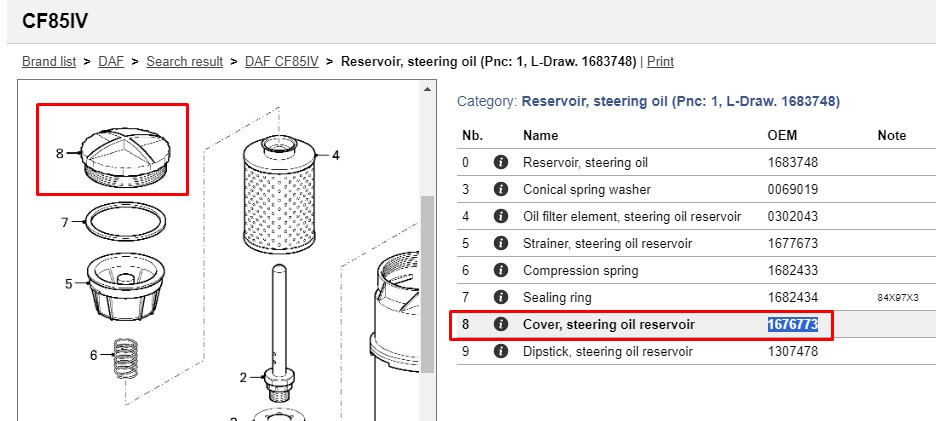Click OEM number 1682434

coord(793,297)
